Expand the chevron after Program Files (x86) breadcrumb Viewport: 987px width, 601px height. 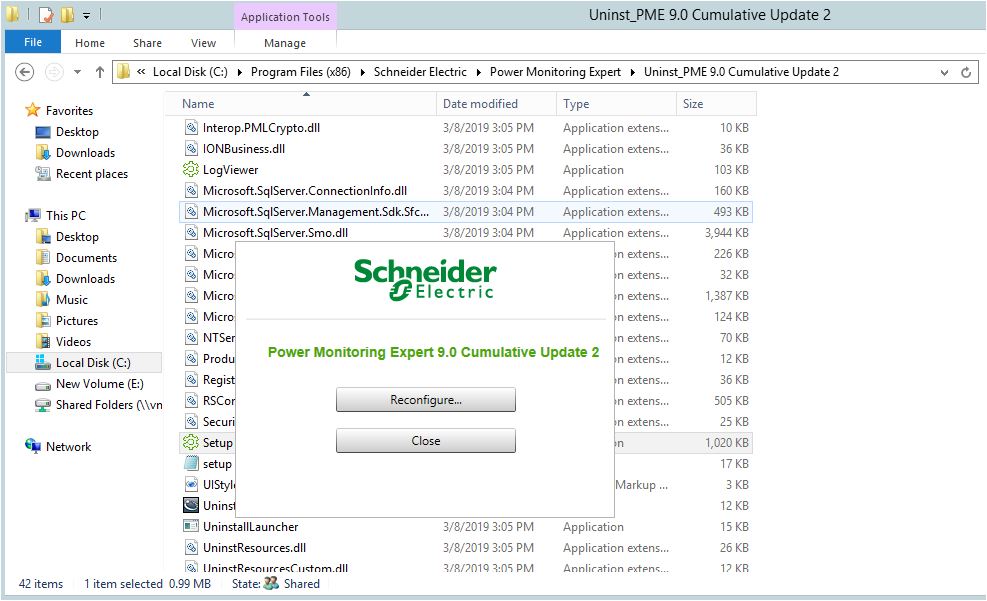(x=363, y=72)
